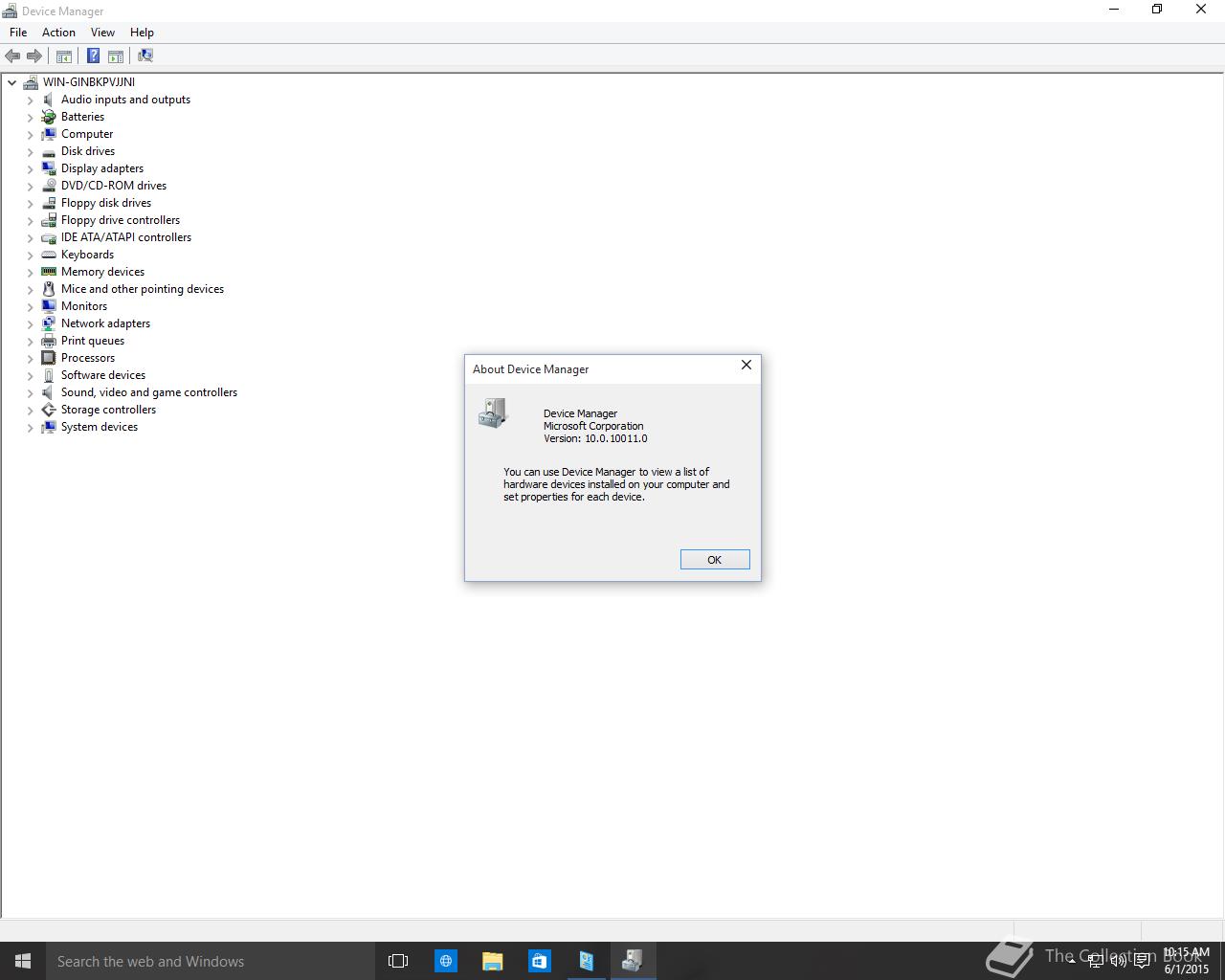The height and width of the screenshot is (980, 1225).
Task: Select the Print queues printer icon
Action: pyautogui.click(x=49, y=341)
